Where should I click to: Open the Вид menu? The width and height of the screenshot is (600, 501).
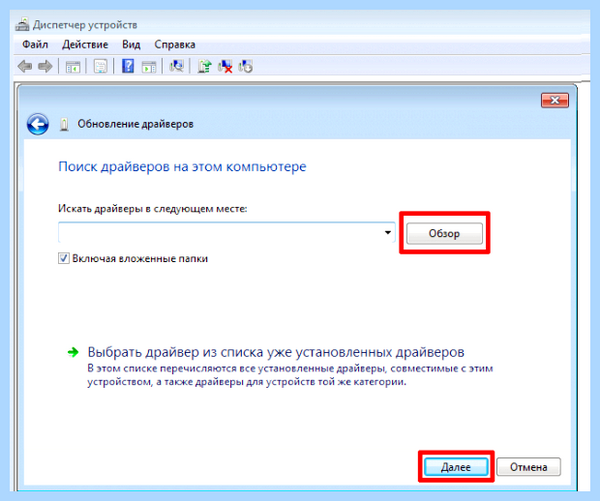131,44
